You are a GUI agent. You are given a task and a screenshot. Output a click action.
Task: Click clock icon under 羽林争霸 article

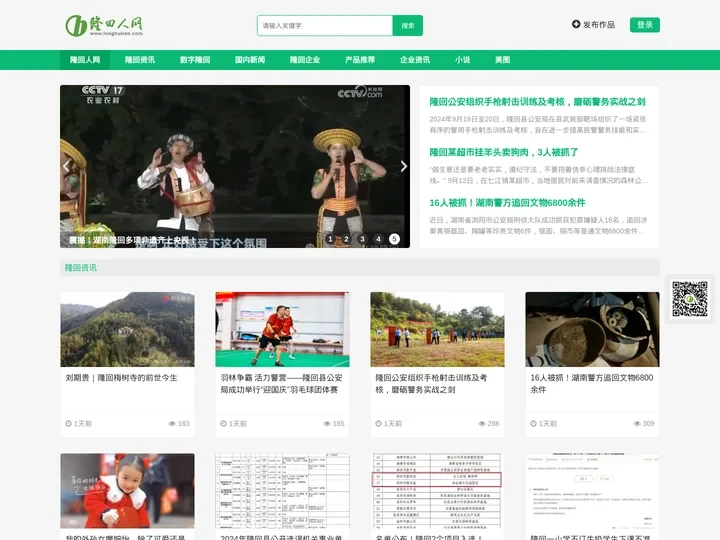pos(223,423)
